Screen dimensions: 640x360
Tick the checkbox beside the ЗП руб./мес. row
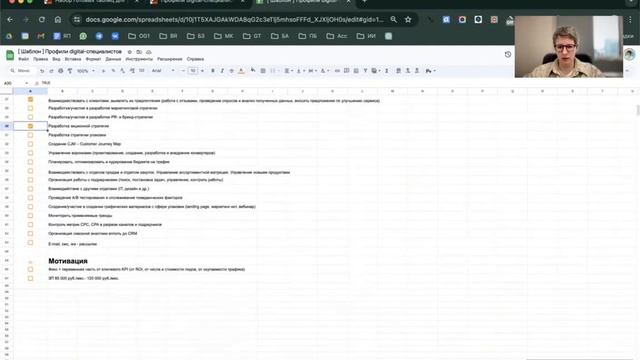30,278
